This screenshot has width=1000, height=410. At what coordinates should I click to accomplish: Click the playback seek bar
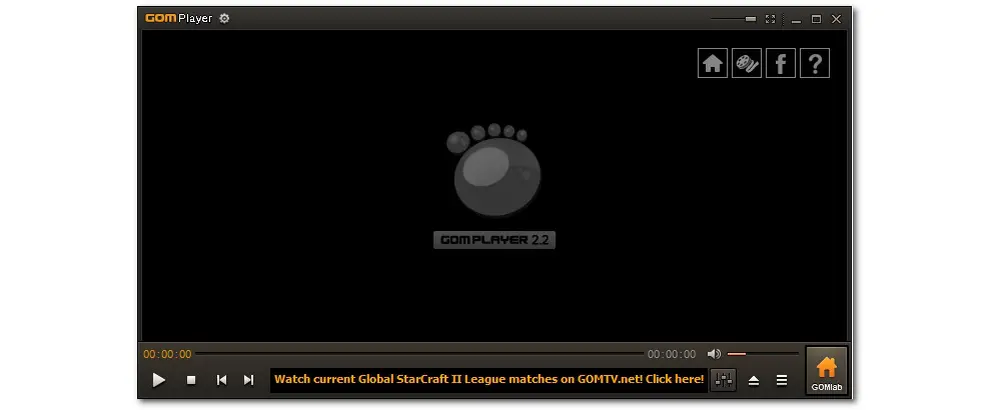pyautogui.click(x=420, y=354)
